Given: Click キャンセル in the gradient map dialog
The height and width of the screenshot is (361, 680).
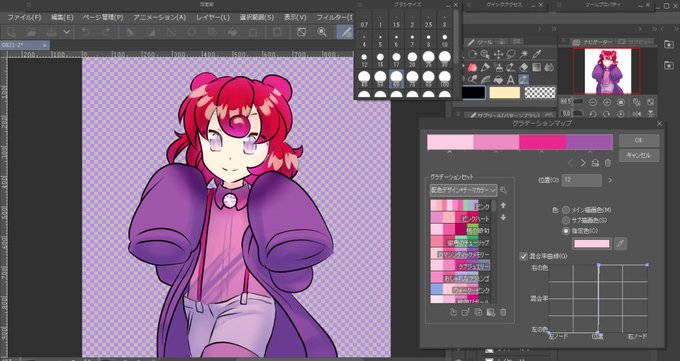Looking at the screenshot, I should coord(639,155).
